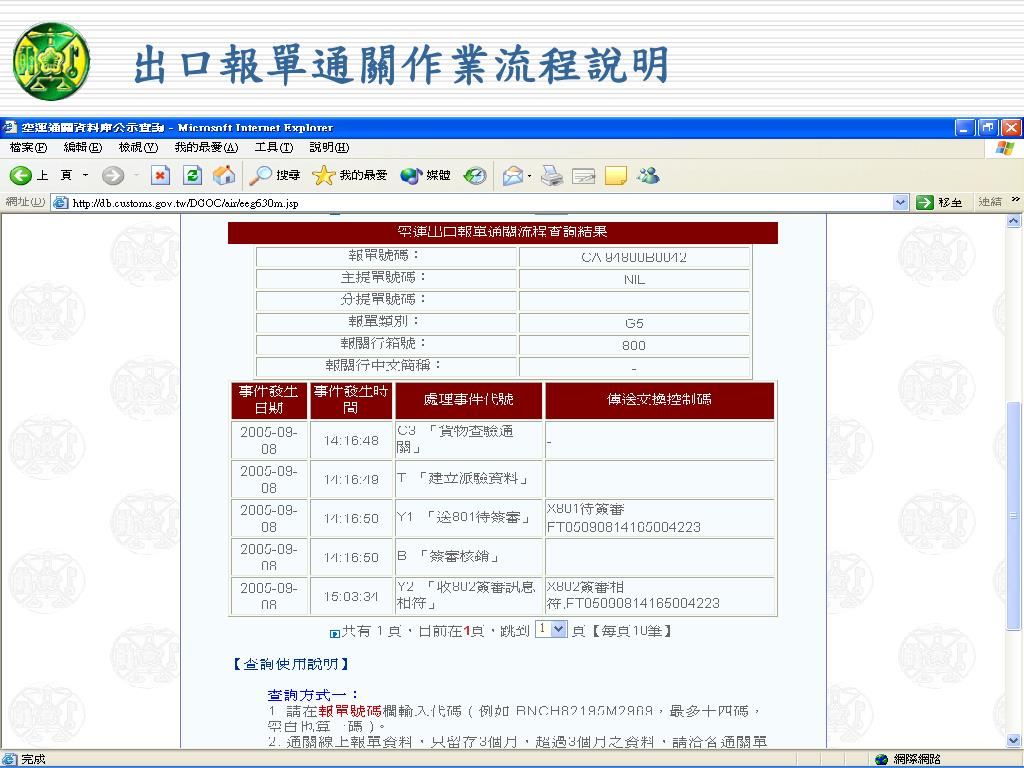Open the page number jump dropdown
Image resolution: width=1024 pixels, height=768 pixels.
pyautogui.click(x=559, y=630)
